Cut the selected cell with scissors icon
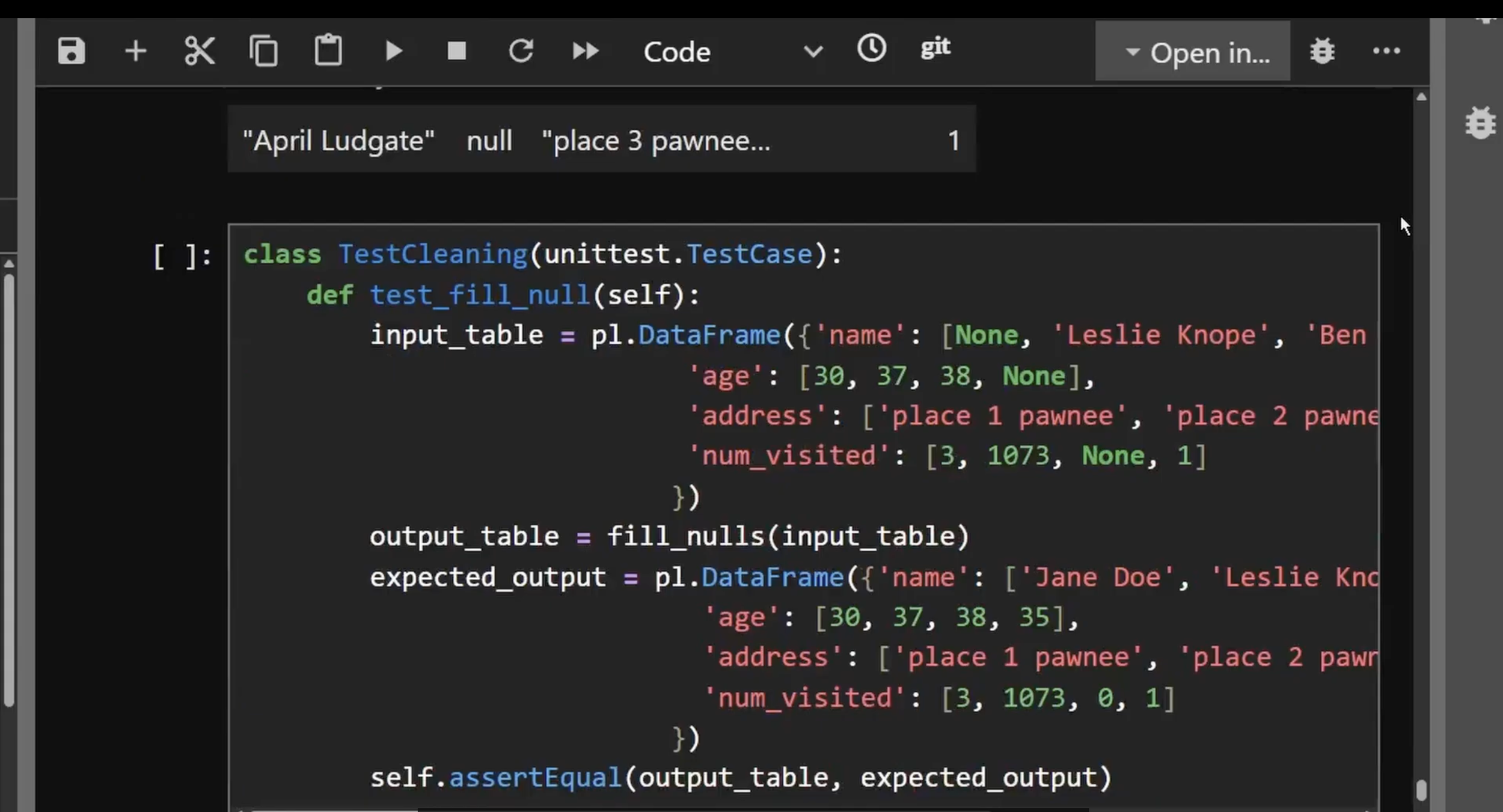 (x=200, y=51)
